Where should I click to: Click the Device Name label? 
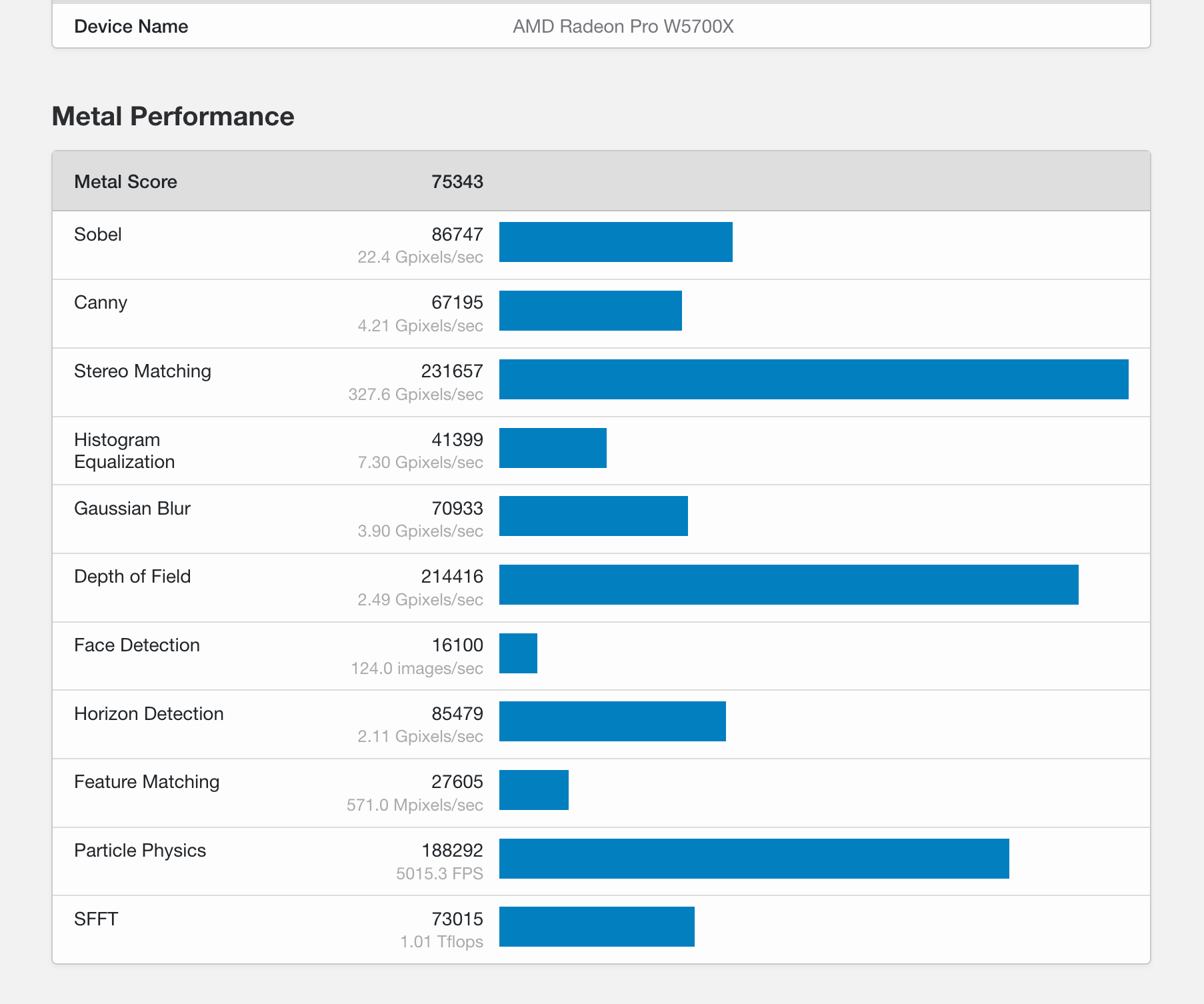pos(131,26)
